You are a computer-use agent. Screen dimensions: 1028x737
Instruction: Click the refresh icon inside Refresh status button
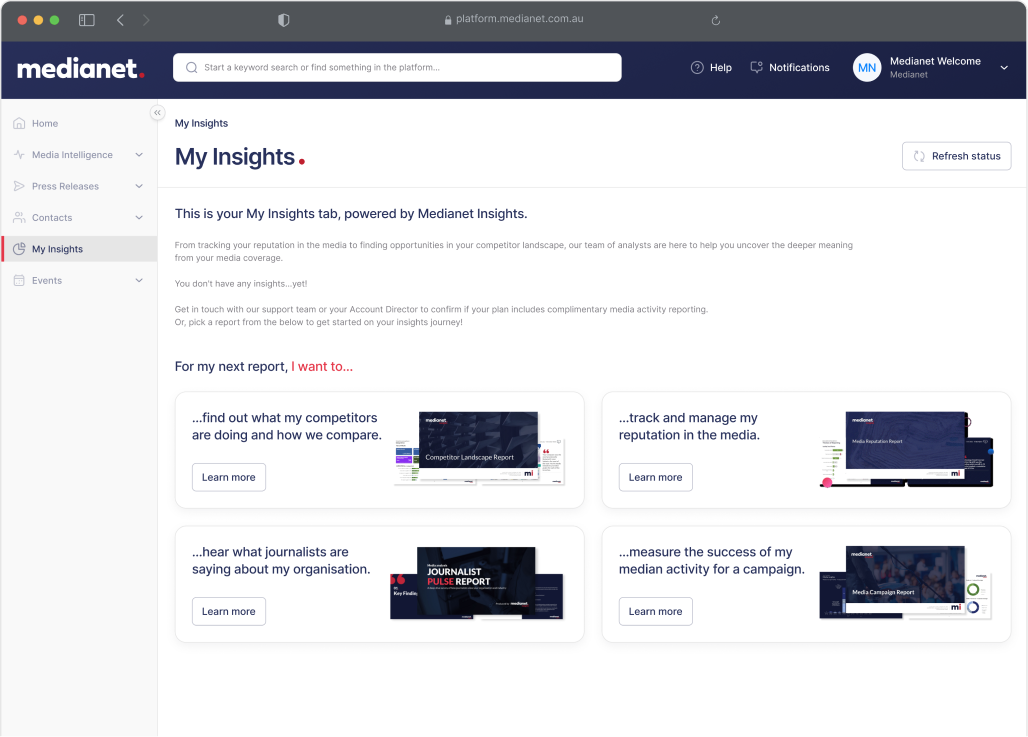[x=918, y=156]
